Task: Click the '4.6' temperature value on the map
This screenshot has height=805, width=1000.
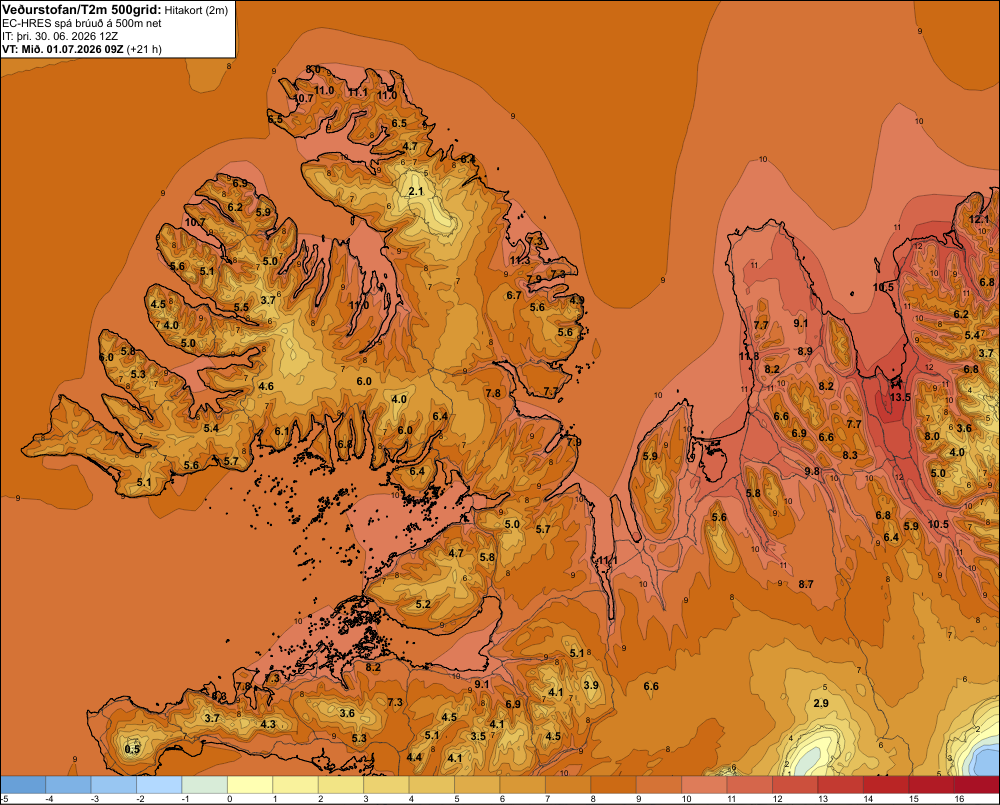Action: pos(266,386)
